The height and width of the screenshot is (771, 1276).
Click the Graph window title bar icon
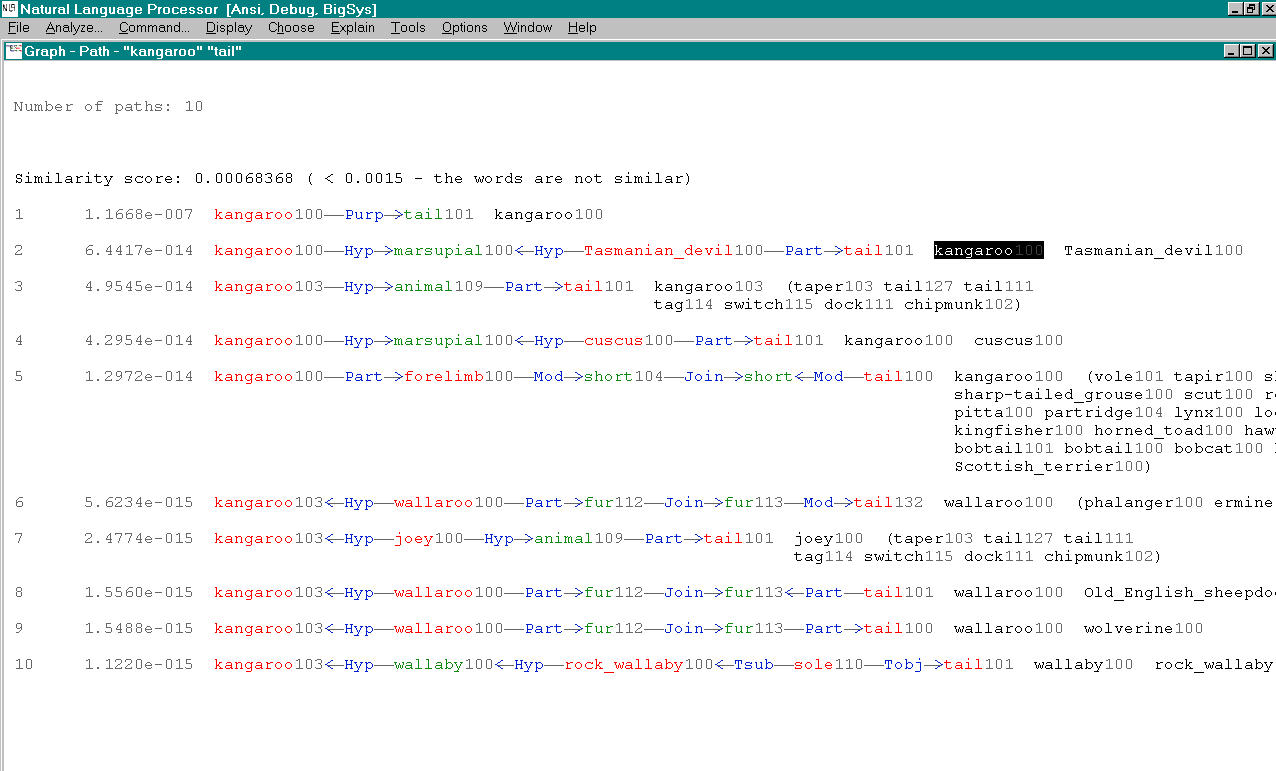13,50
